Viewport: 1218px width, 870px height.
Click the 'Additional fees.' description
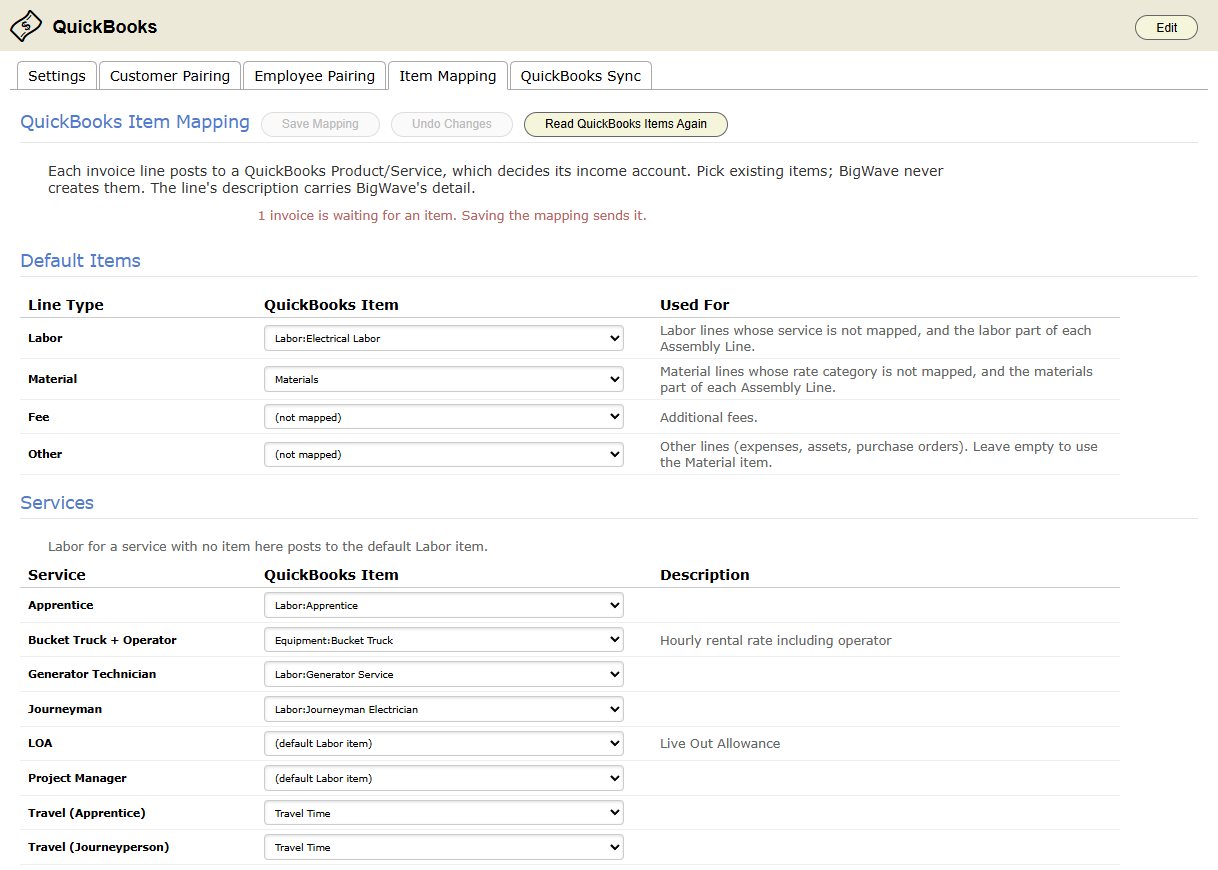tap(709, 418)
